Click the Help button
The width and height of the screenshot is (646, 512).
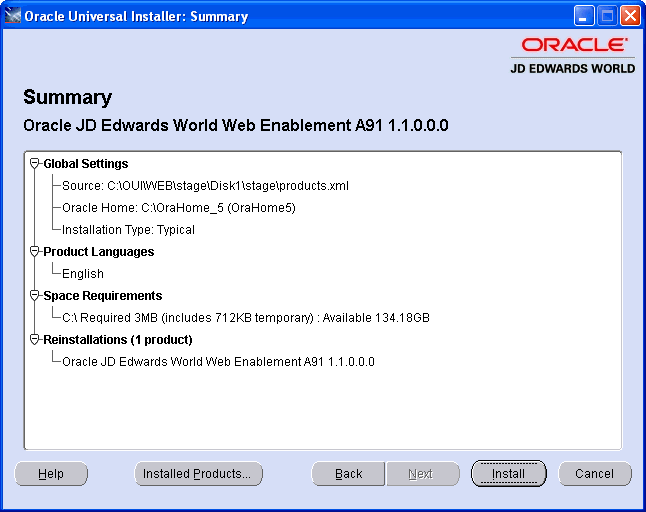click(x=51, y=474)
